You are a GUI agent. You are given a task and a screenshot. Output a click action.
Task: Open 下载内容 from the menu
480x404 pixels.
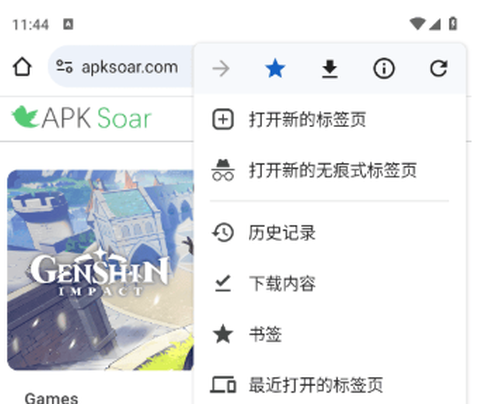click(x=330, y=283)
